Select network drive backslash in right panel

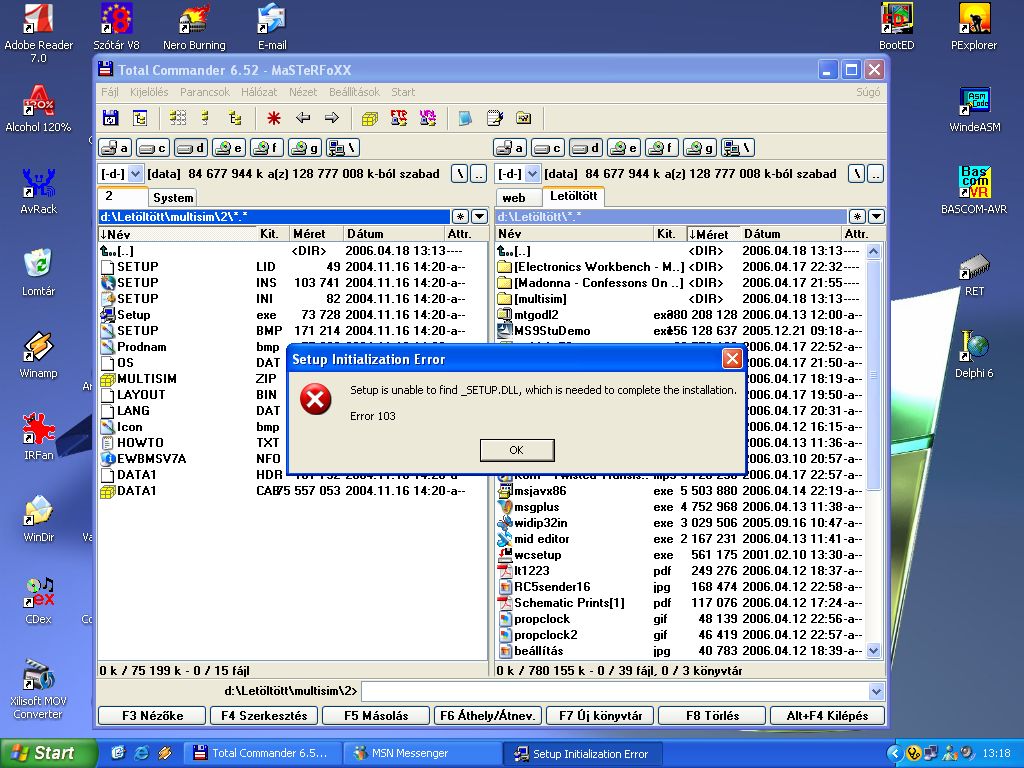[x=738, y=148]
